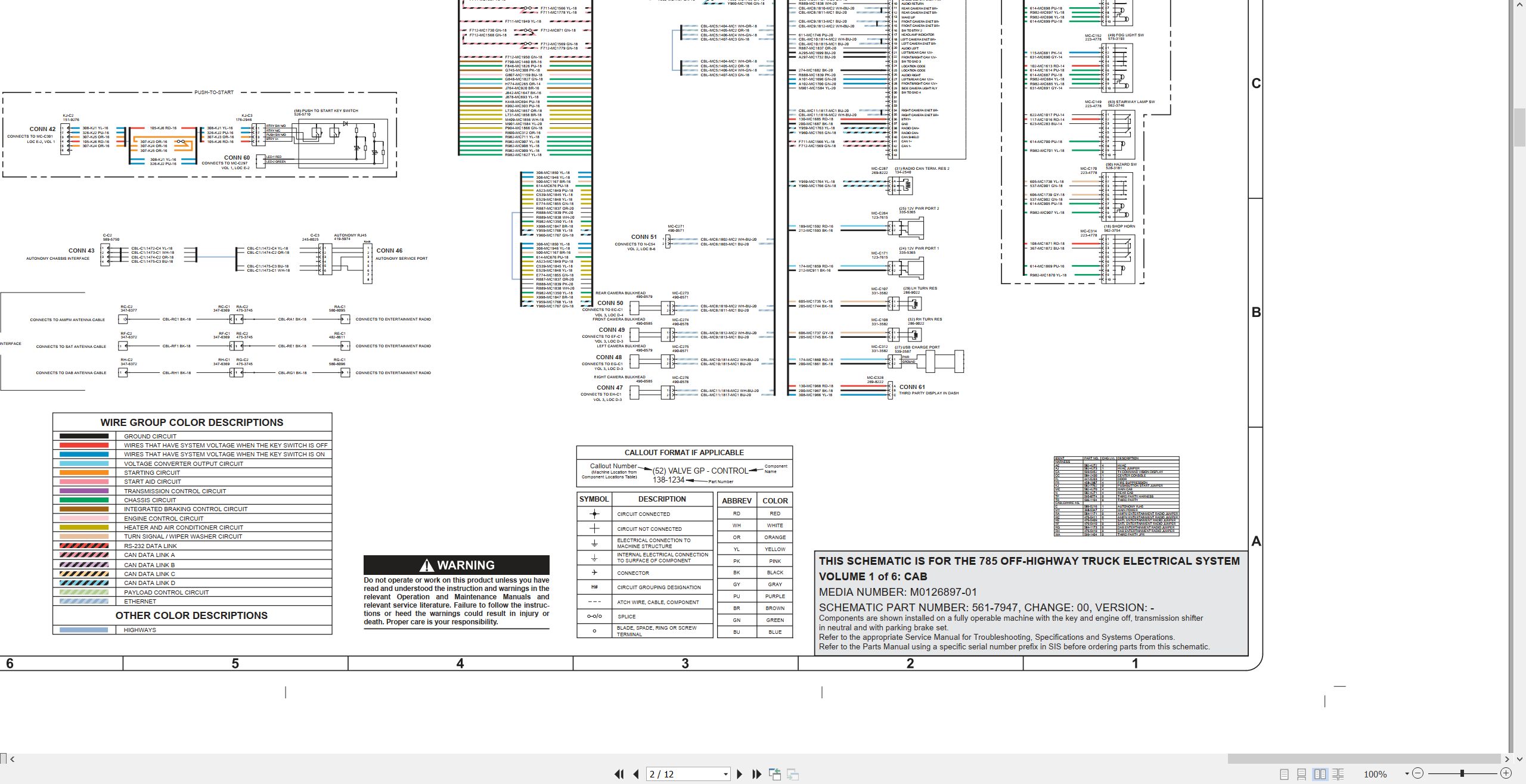This screenshot has height=784, width=1526.
Task: Click the CAN DATA LINK A row
Action: [192, 555]
